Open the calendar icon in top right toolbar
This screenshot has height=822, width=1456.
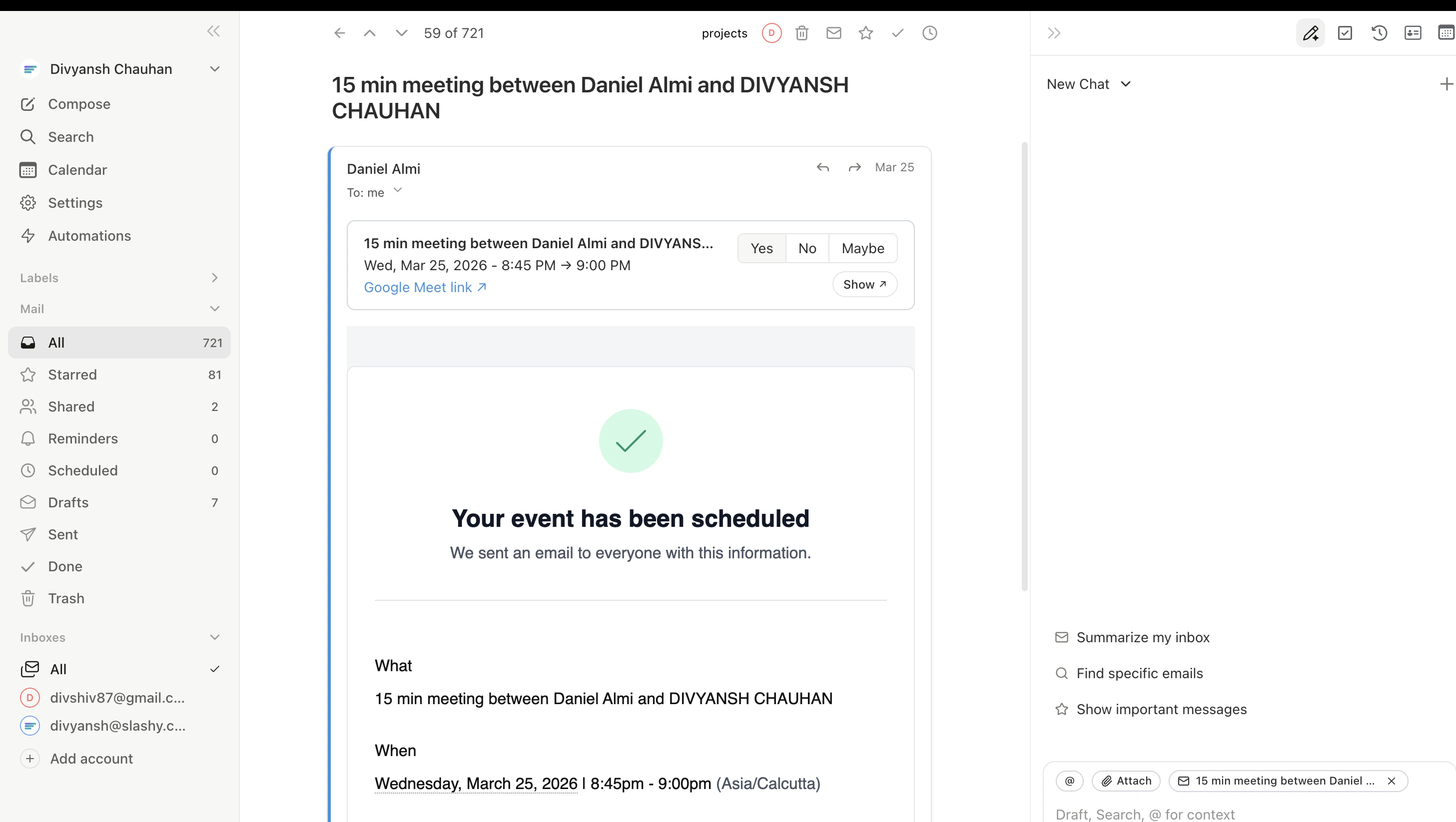click(1447, 33)
